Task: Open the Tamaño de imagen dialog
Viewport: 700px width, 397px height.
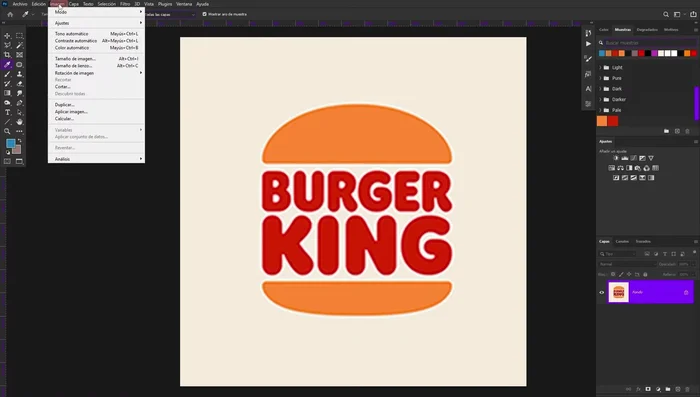Action: click(96, 59)
